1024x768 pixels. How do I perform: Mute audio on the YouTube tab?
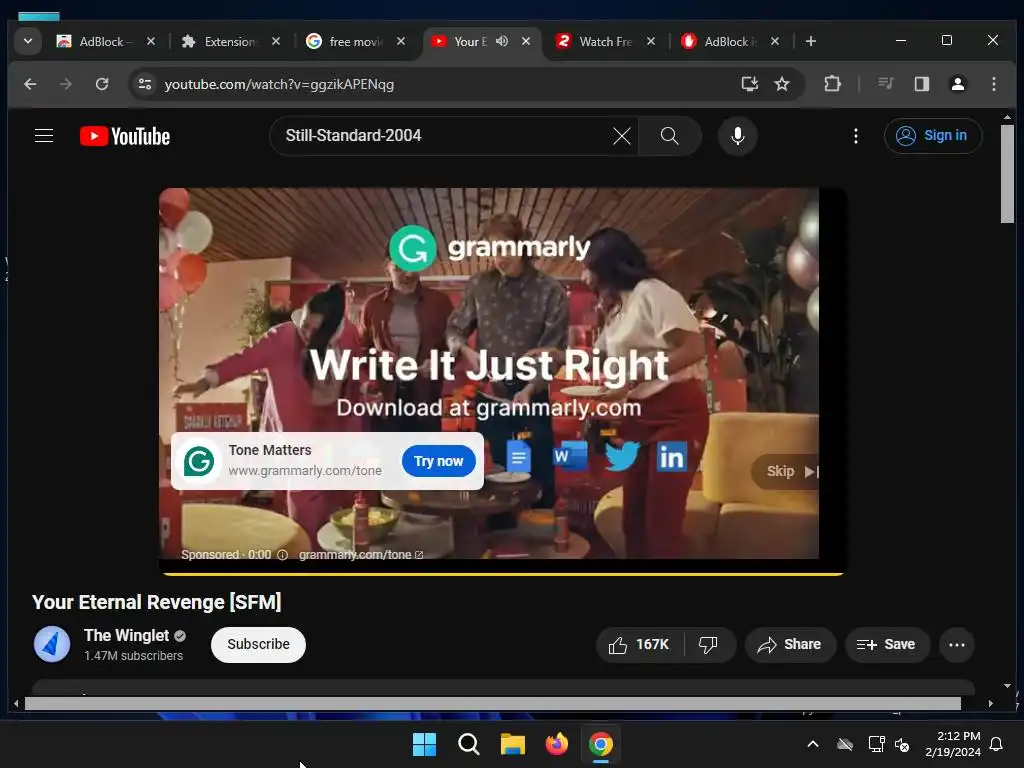pyautogui.click(x=502, y=41)
